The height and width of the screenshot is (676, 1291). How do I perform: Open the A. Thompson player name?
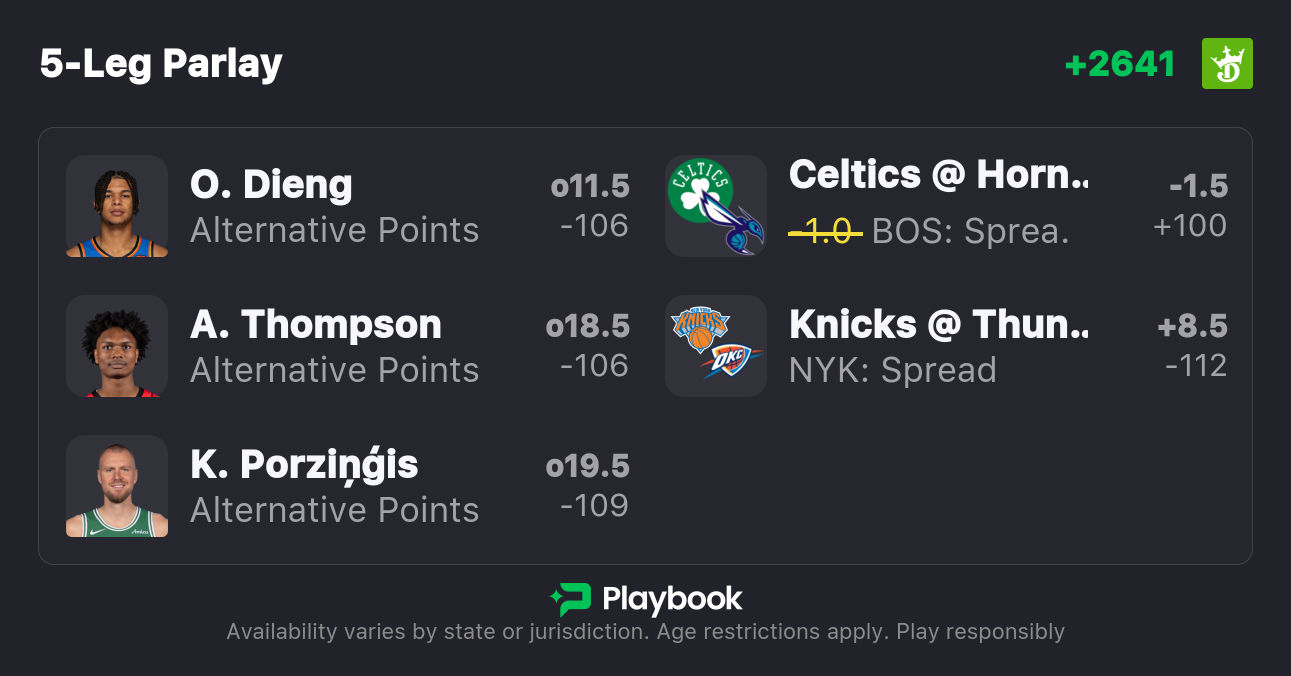tap(316, 325)
